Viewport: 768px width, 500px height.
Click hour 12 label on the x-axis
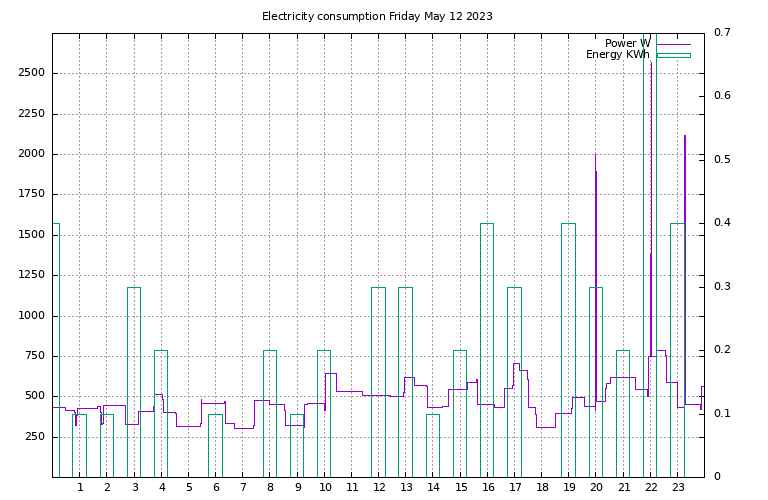pos(380,487)
